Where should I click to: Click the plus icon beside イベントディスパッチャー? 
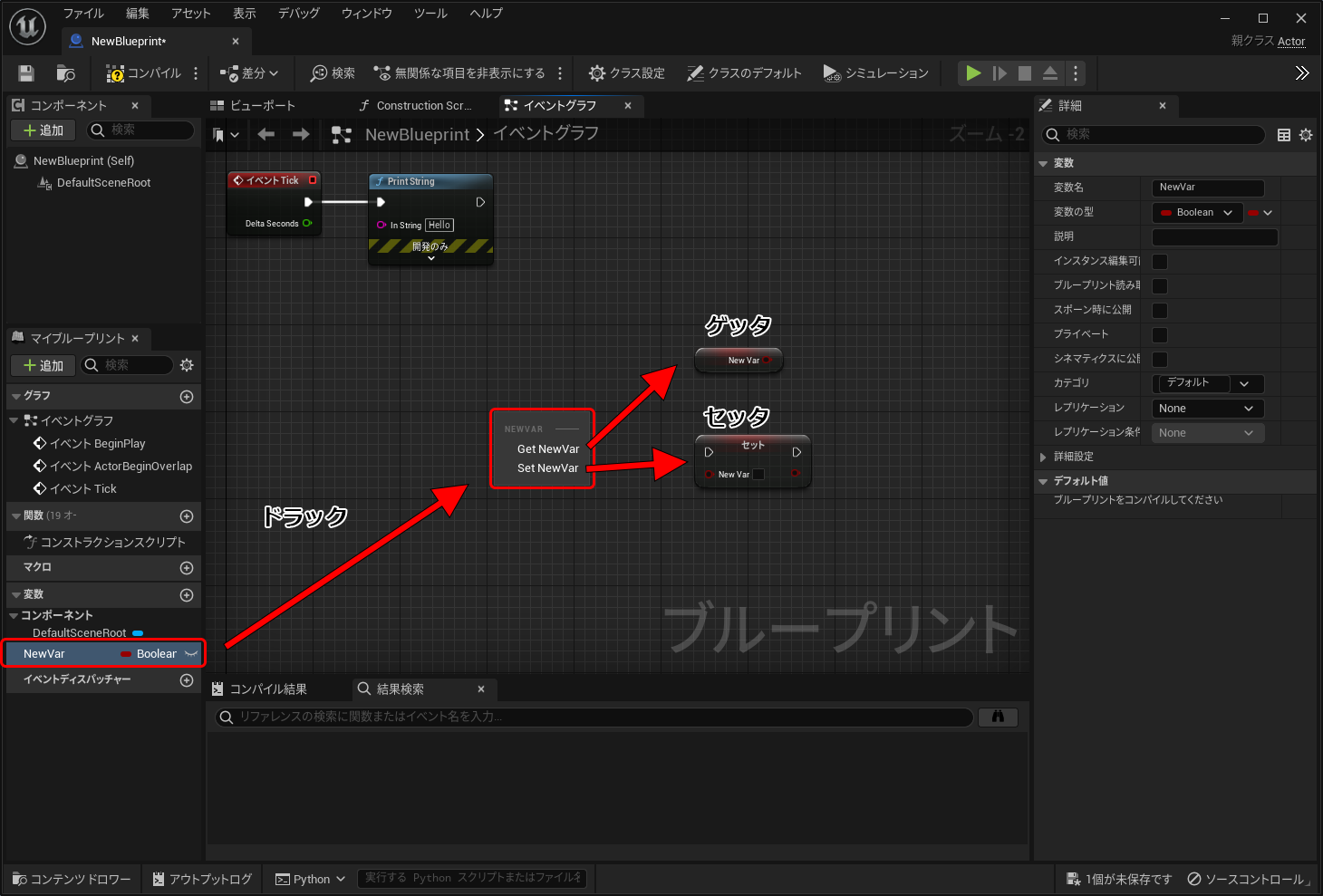187,680
